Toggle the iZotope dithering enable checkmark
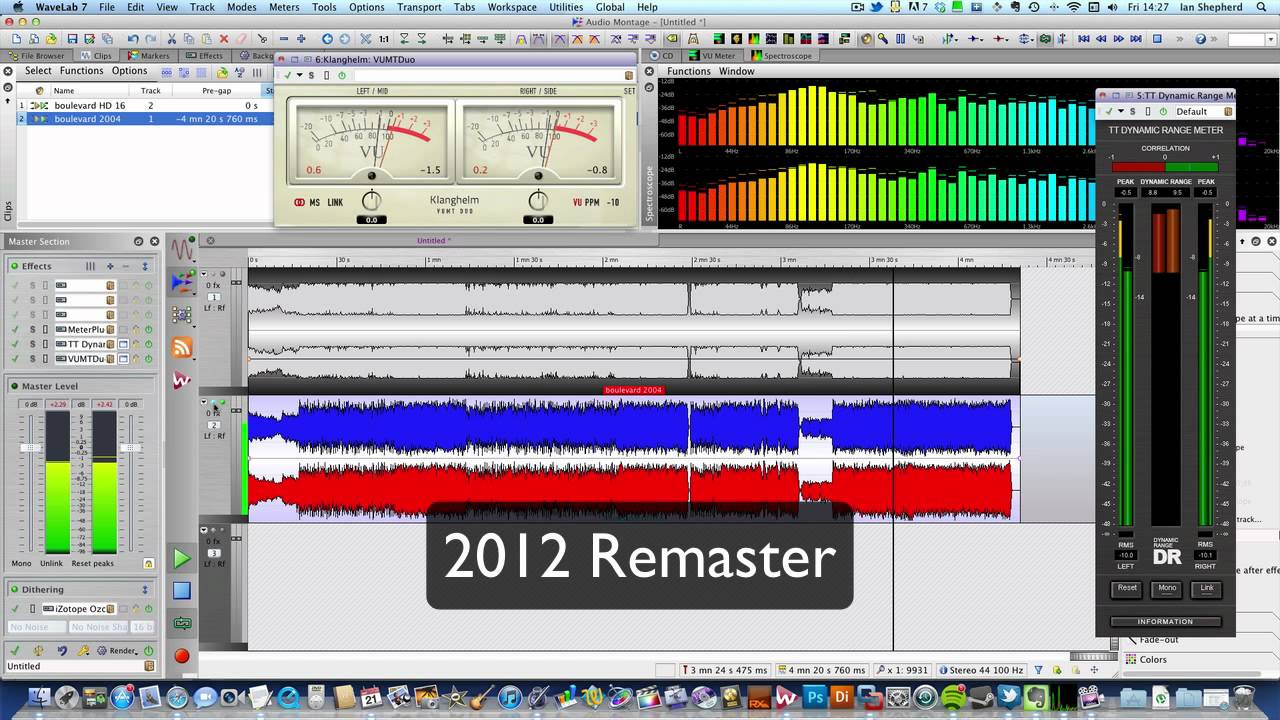Screen dimensions: 1280x720 [x=15, y=609]
